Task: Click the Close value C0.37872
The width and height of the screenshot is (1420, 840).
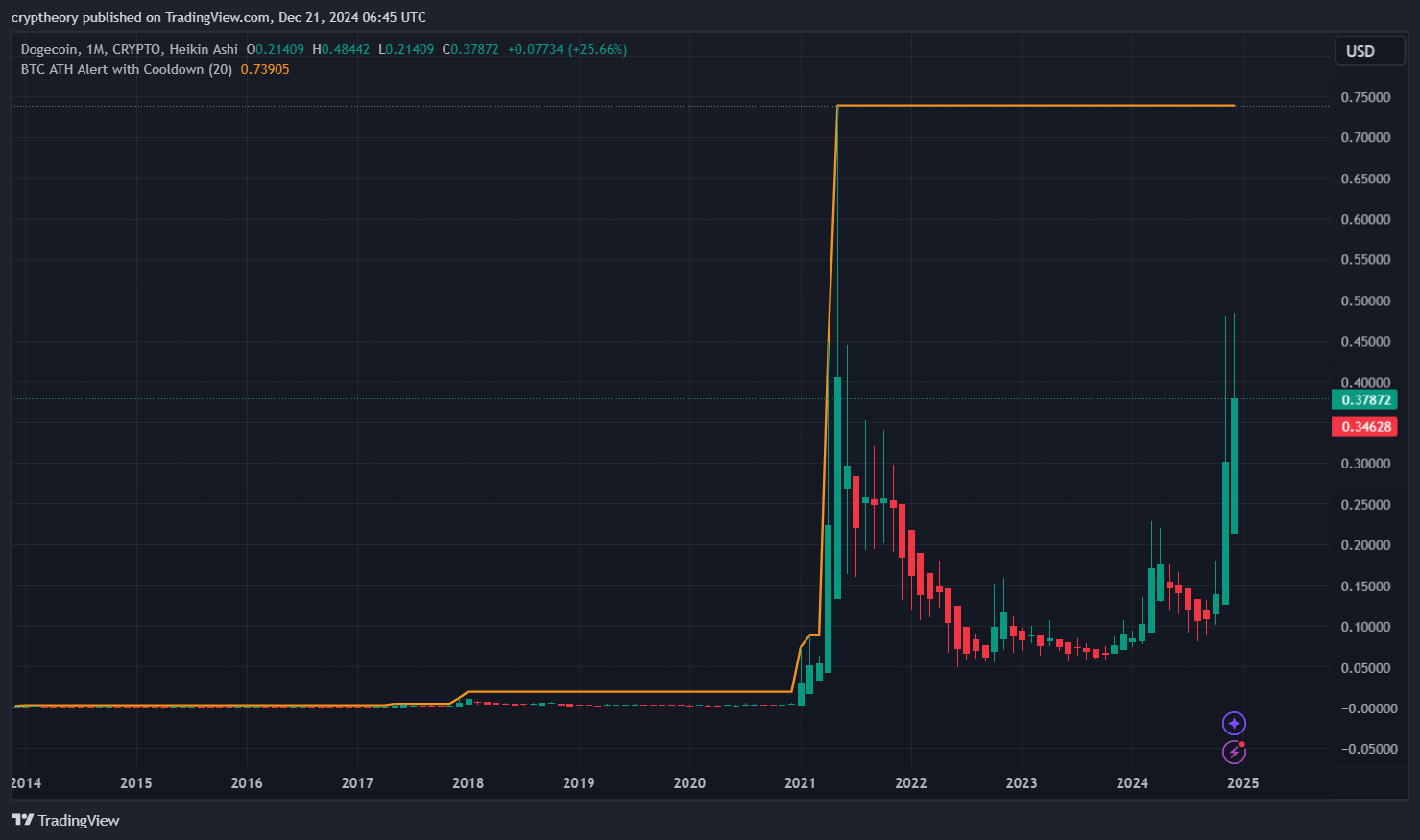Action: coord(470,49)
